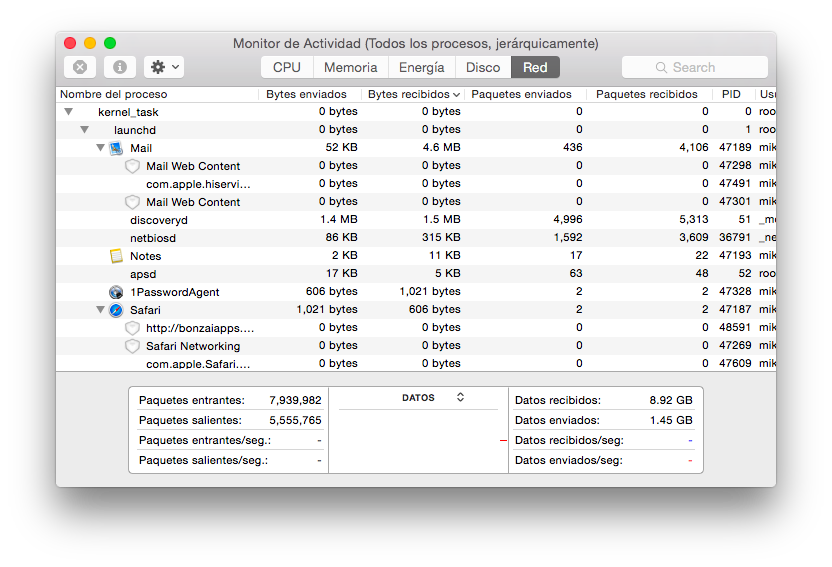Click the 7,939,982 Paquetes entrantes value
Screen dimensions: 832x567
coord(296,400)
